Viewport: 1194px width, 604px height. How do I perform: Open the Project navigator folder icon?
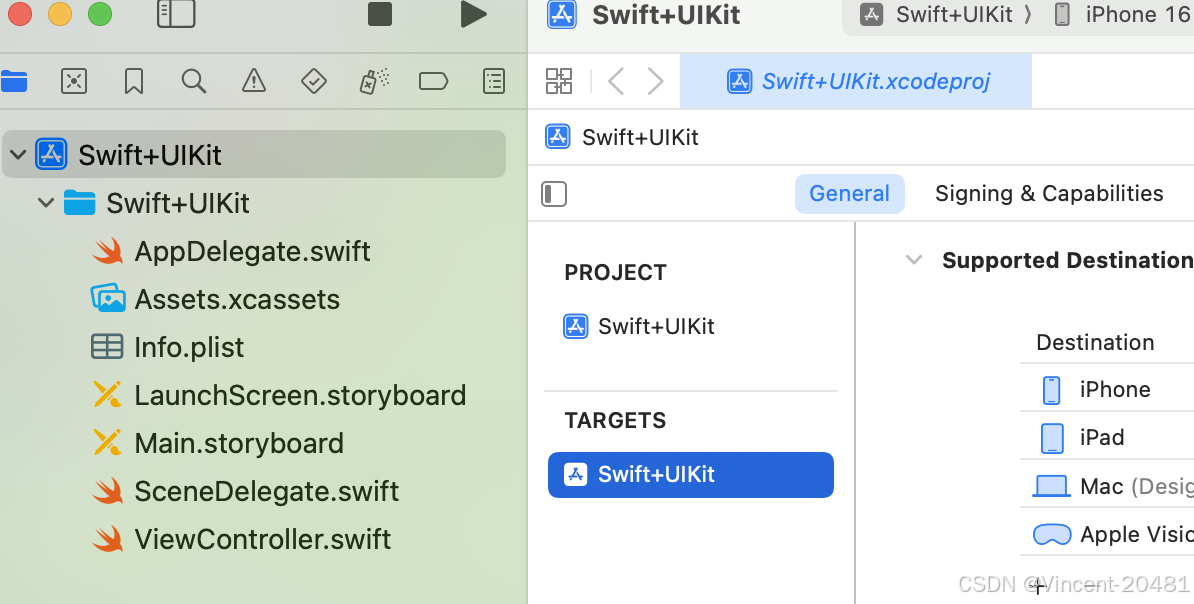coord(14,81)
